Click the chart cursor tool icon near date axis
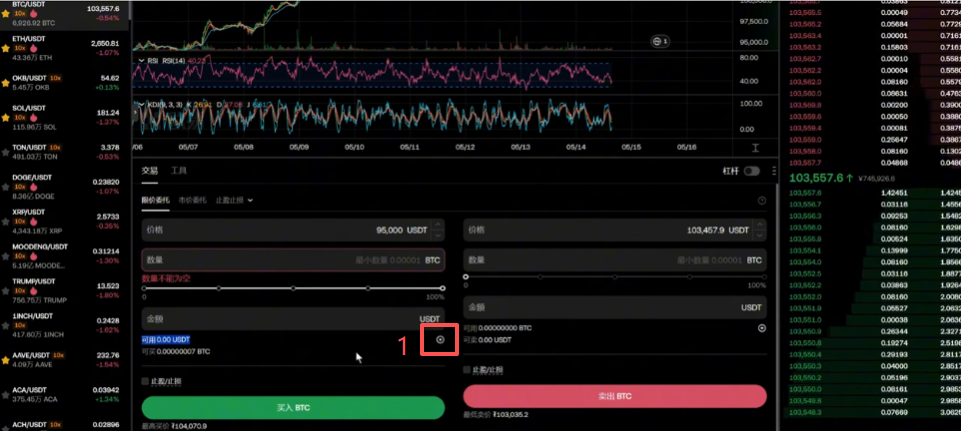Image resolution: width=961 pixels, height=431 pixels. pos(756,148)
